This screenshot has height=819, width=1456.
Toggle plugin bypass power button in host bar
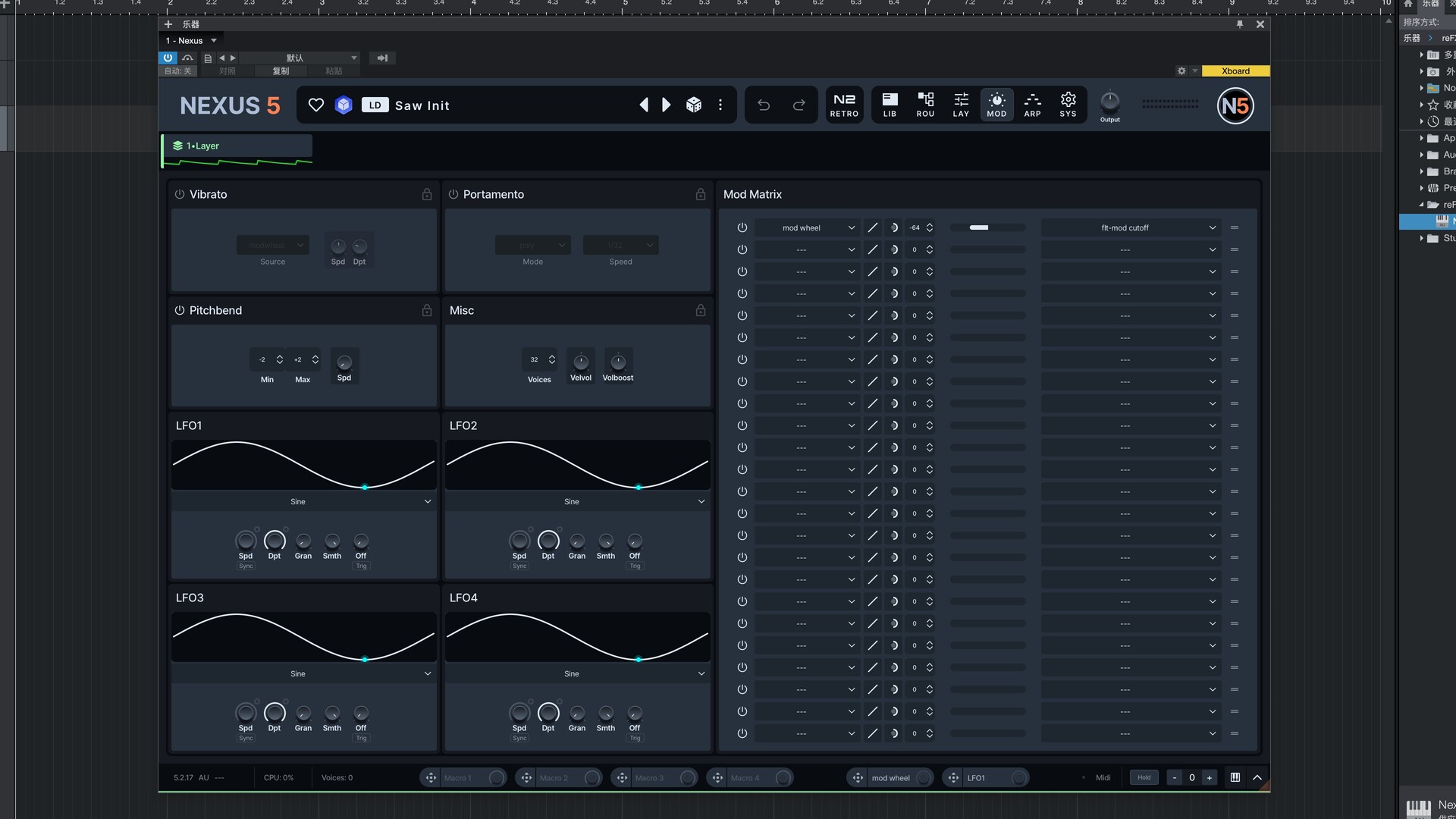tap(168, 58)
